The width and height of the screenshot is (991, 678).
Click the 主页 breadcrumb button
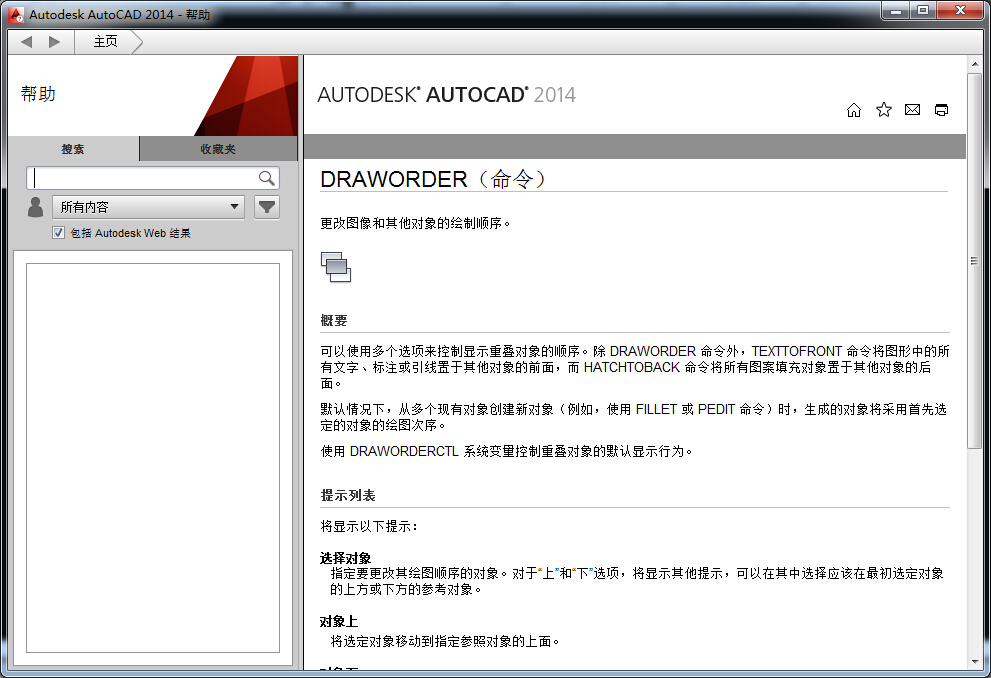pos(106,41)
